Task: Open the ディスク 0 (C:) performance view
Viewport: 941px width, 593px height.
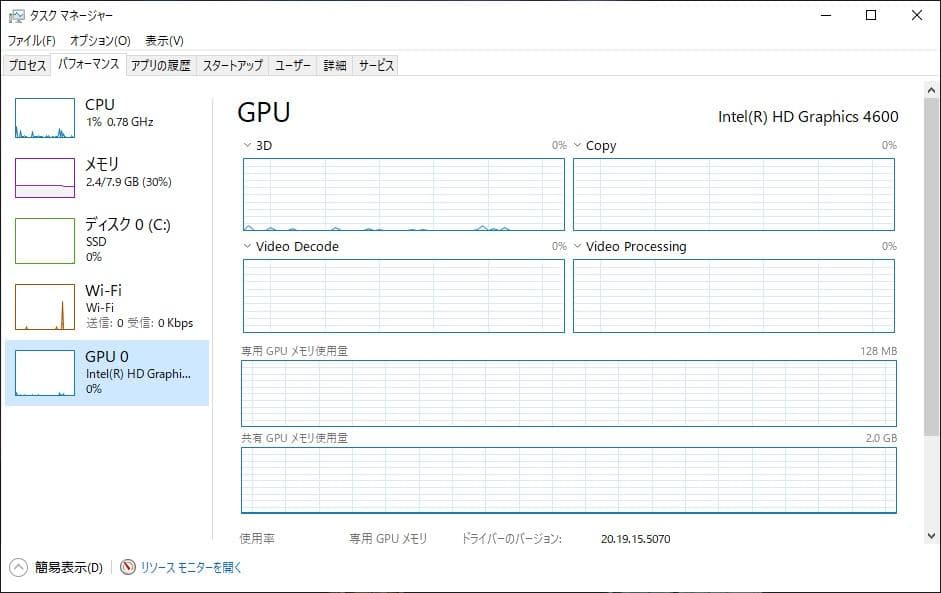Action: (44, 240)
